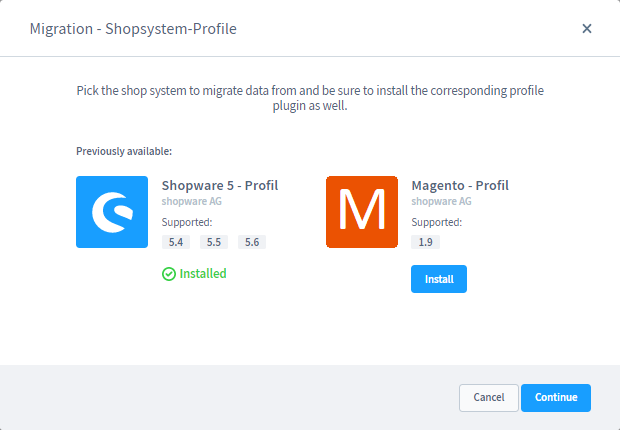620x430 pixels.
Task: Close the Migration dialog with the X
Action: (x=587, y=28)
